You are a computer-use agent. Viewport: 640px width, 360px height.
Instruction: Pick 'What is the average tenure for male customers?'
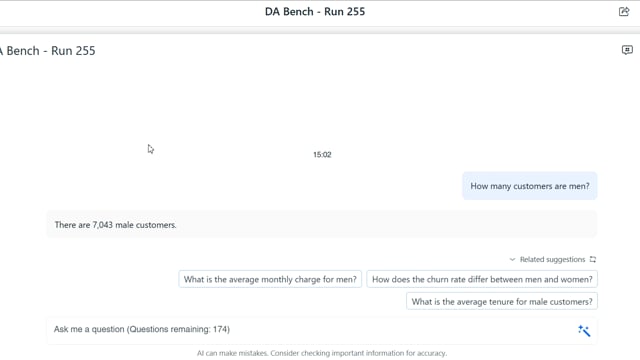click(502, 301)
